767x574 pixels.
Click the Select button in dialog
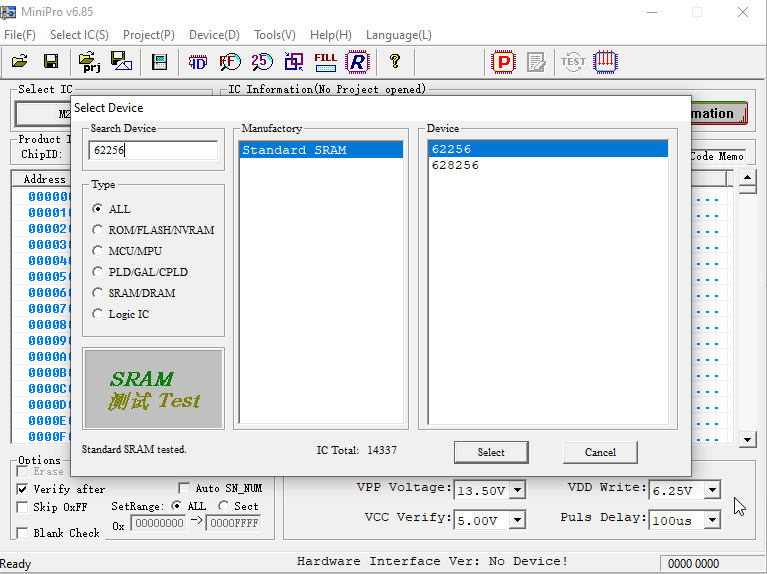coord(491,452)
